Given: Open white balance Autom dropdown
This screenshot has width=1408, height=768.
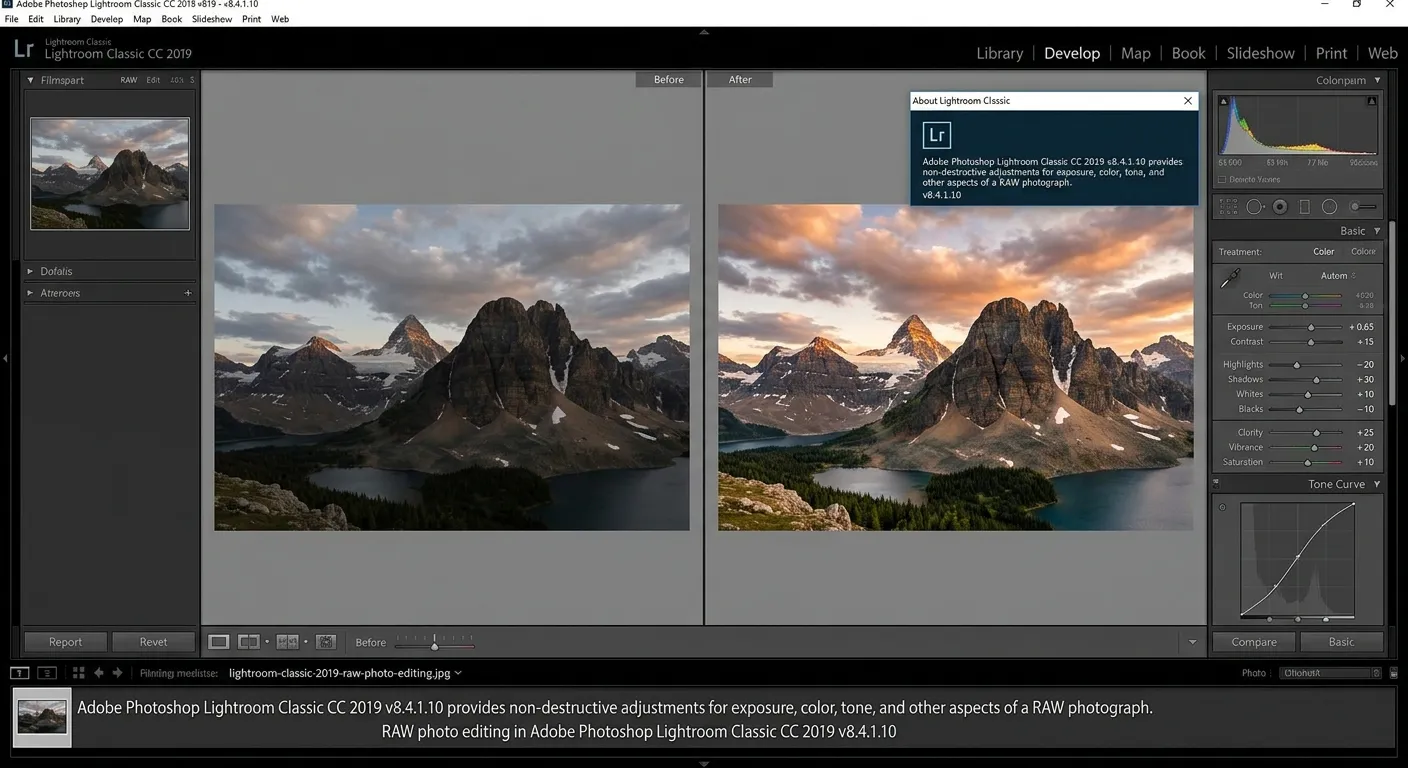Looking at the screenshot, I should tap(1338, 276).
